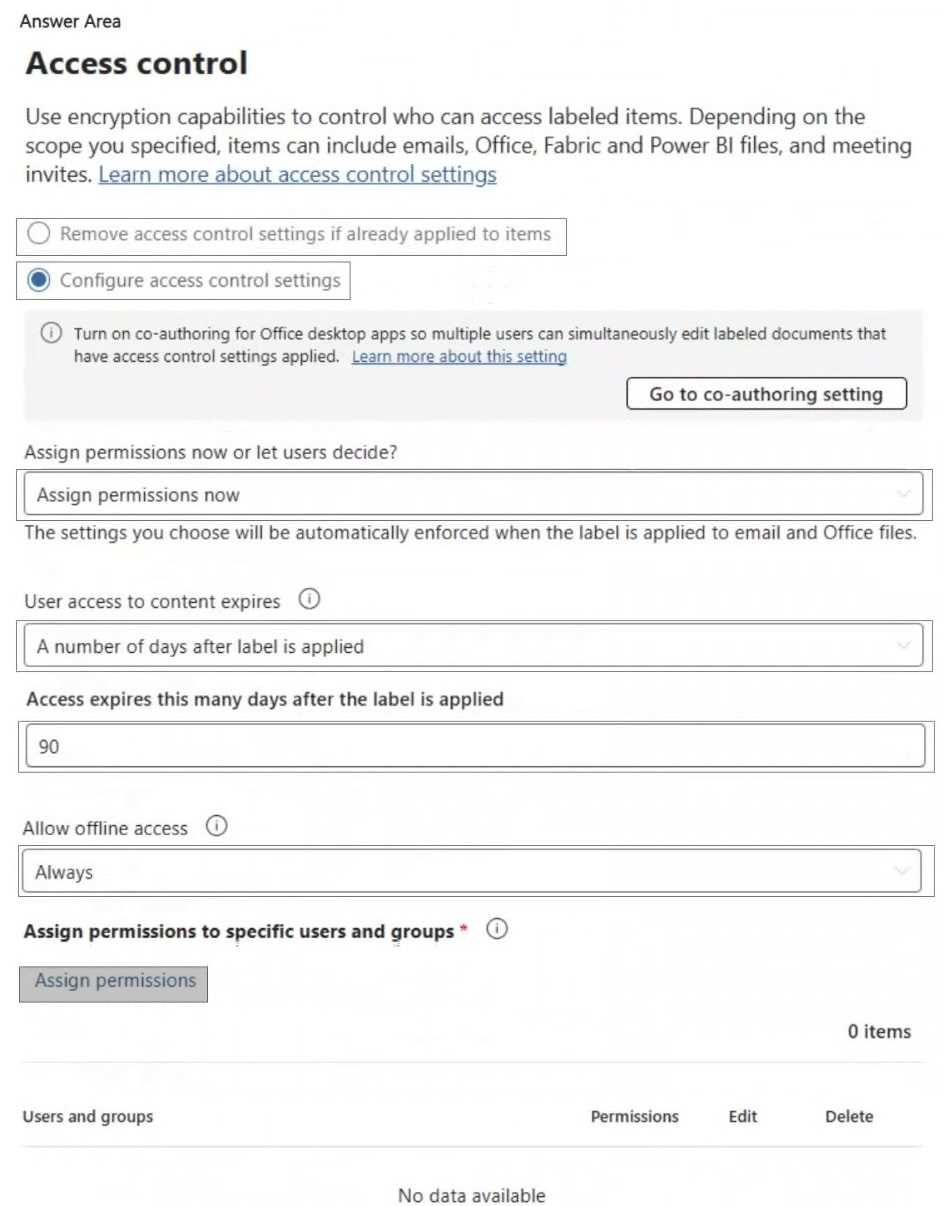Click Users and groups column header
The height and width of the screenshot is (1206, 950).
click(x=88, y=1116)
